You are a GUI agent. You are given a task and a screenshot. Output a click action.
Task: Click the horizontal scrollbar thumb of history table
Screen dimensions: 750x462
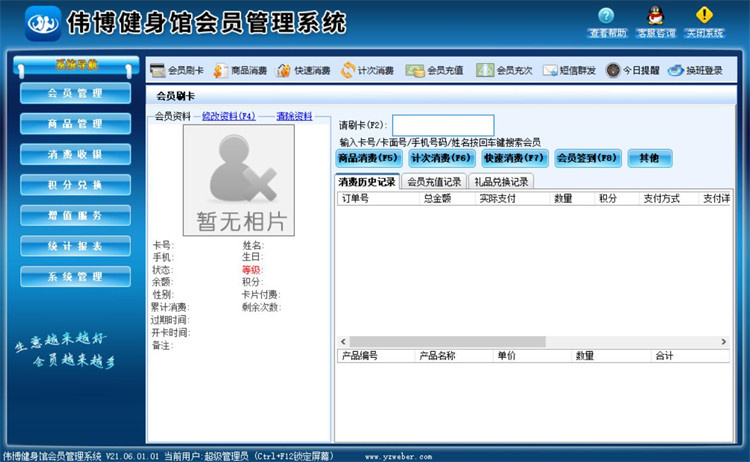point(447,341)
